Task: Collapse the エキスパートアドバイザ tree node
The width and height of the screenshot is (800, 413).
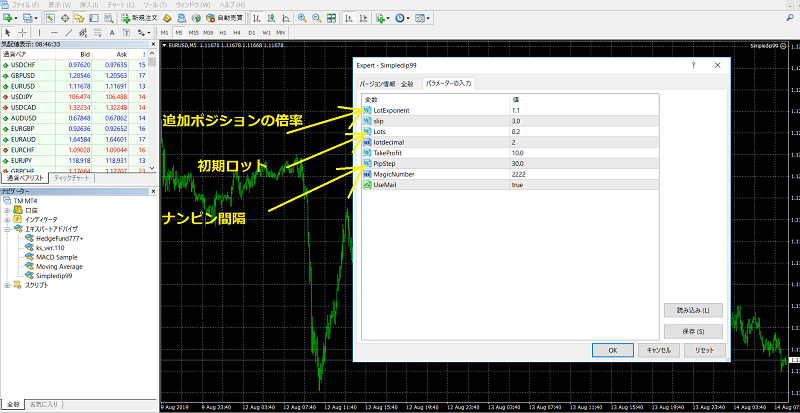Action: [x=7, y=231]
